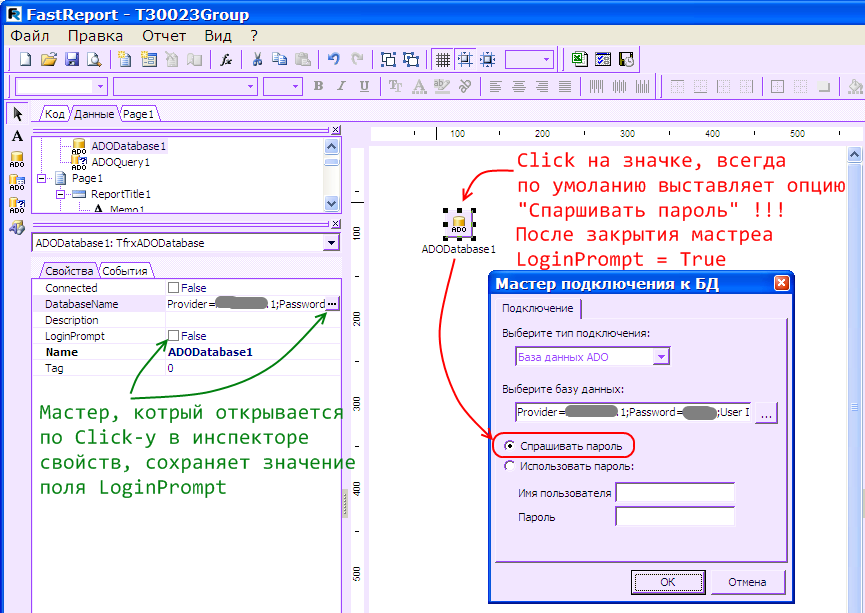865x613 pixels.
Task: Click the Copy toolbar icon
Action: 280,59
